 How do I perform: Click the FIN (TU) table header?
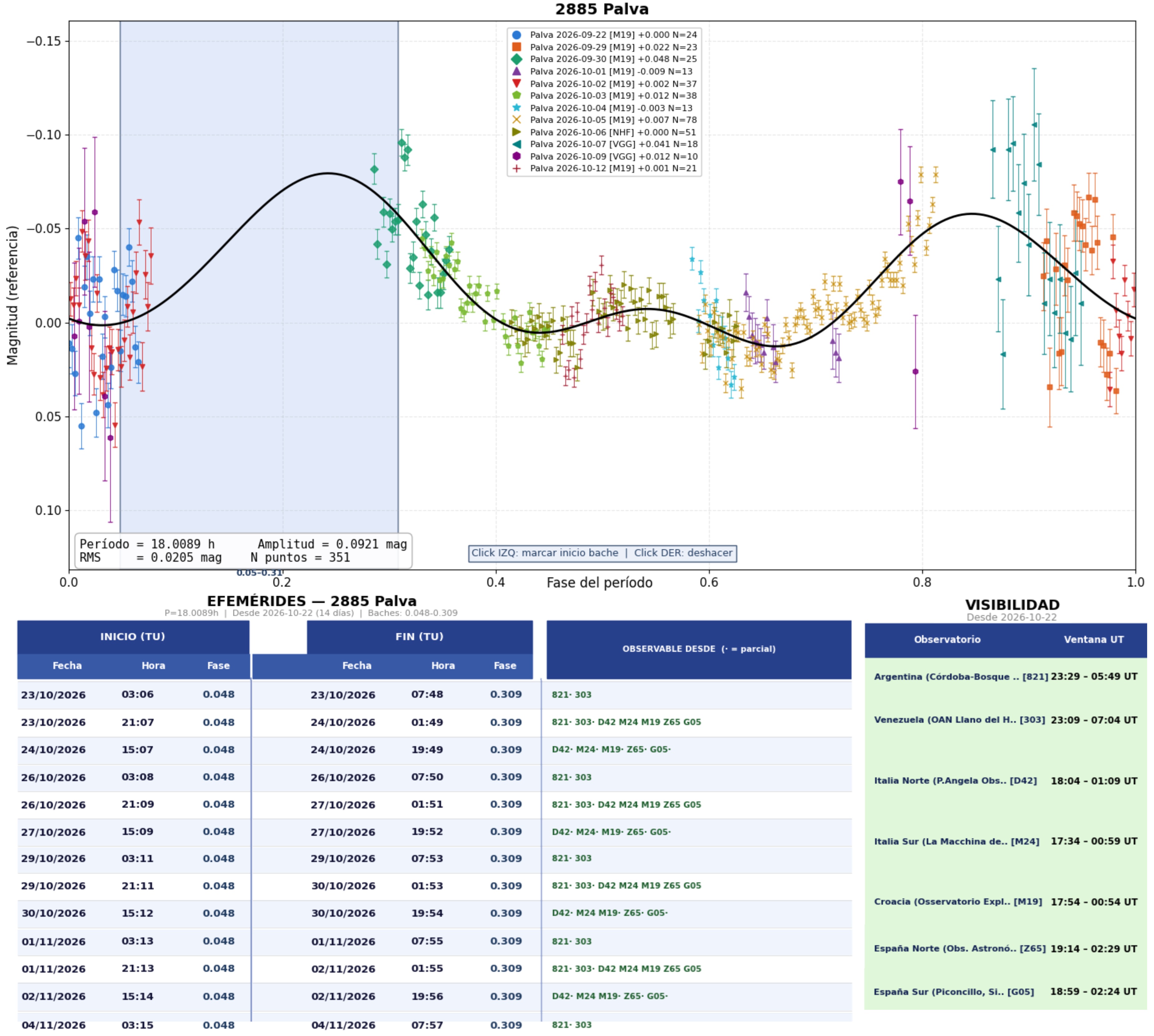(x=420, y=636)
